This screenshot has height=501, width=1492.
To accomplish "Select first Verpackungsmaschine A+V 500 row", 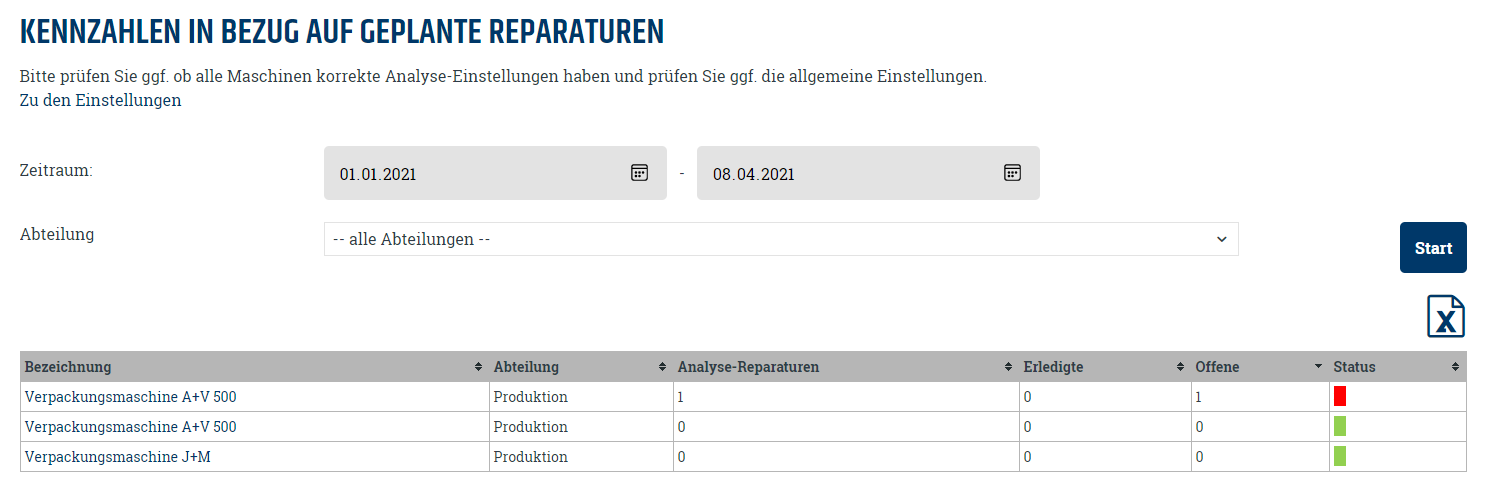I will (130, 397).
